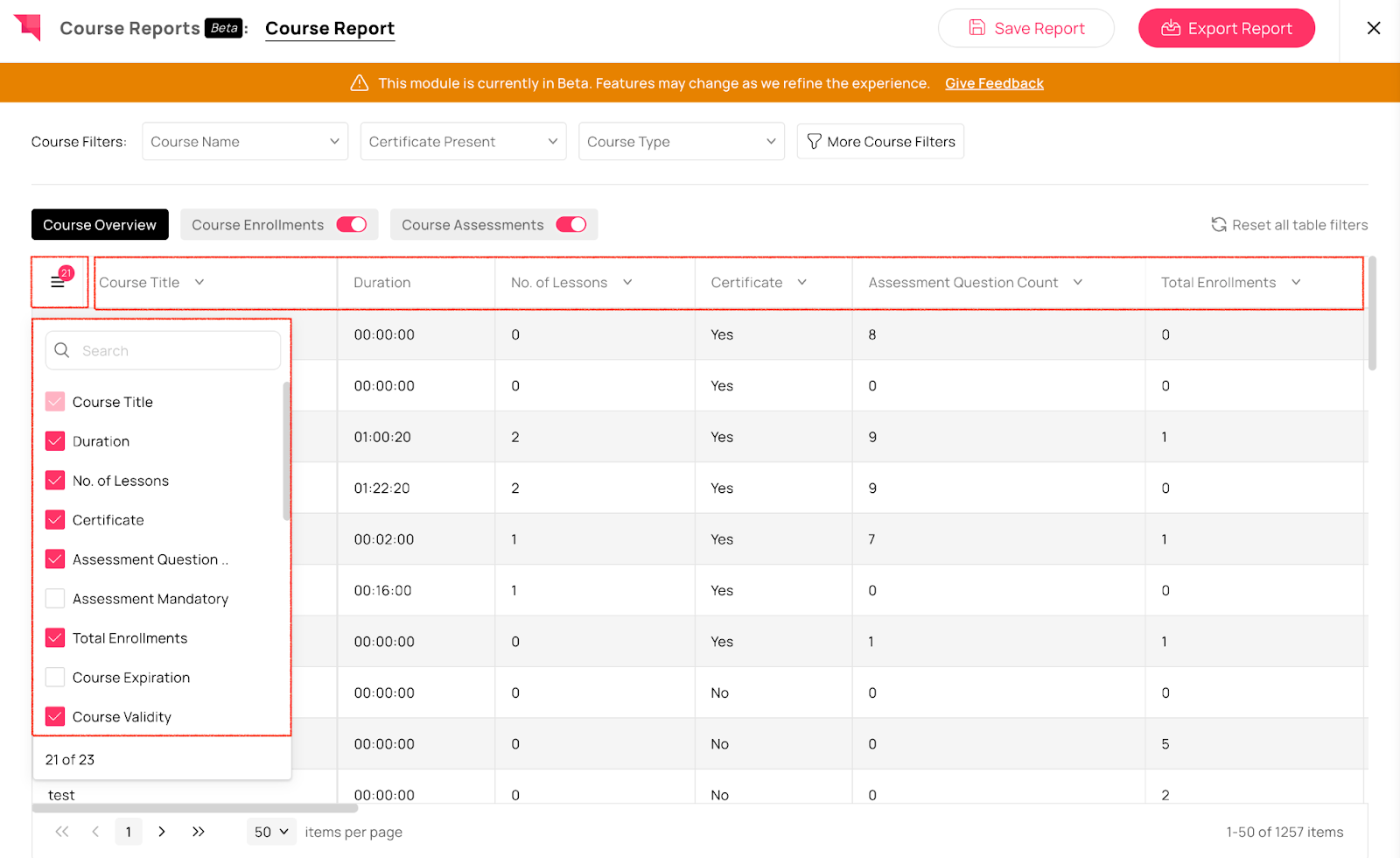Click the Beta badge label
1400x858 pixels.
224,28
